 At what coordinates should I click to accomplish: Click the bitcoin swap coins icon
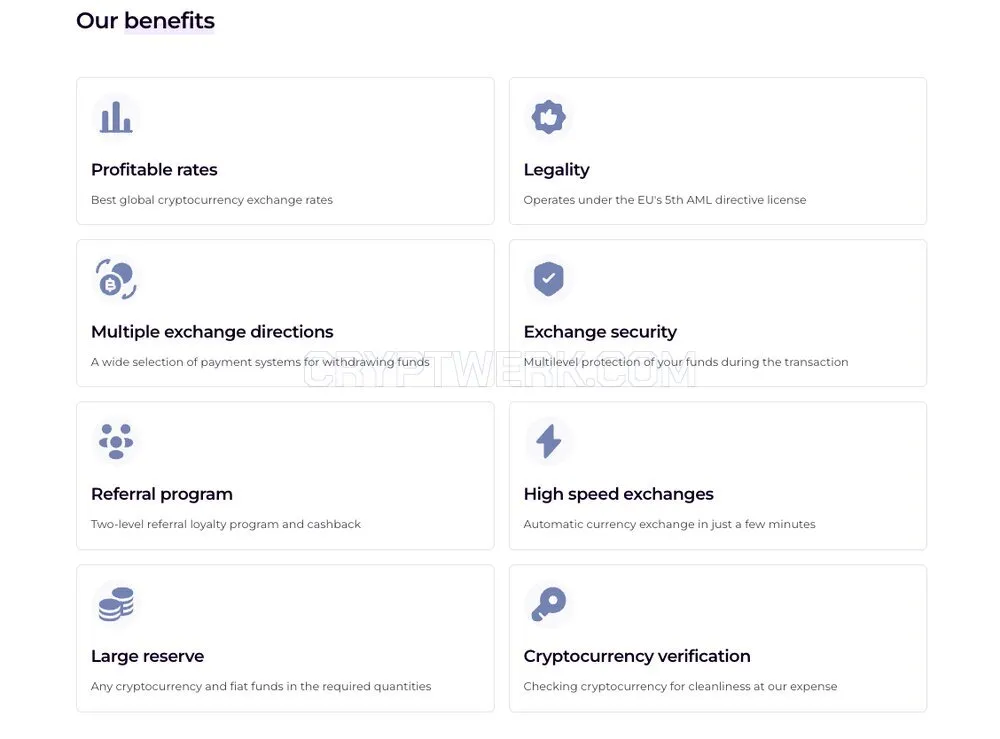(x=116, y=279)
